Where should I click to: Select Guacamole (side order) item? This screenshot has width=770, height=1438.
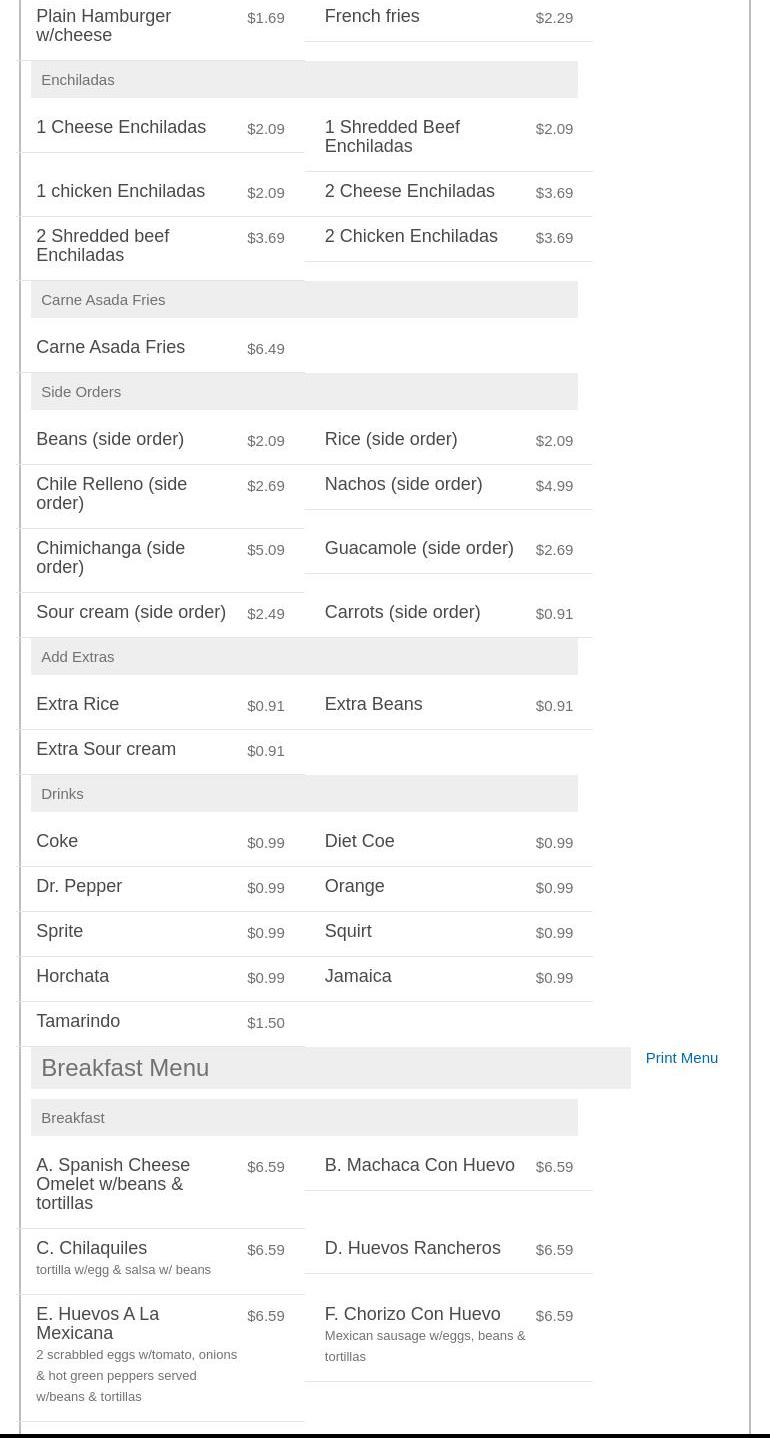pyautogui.click(x=419, y=549)
